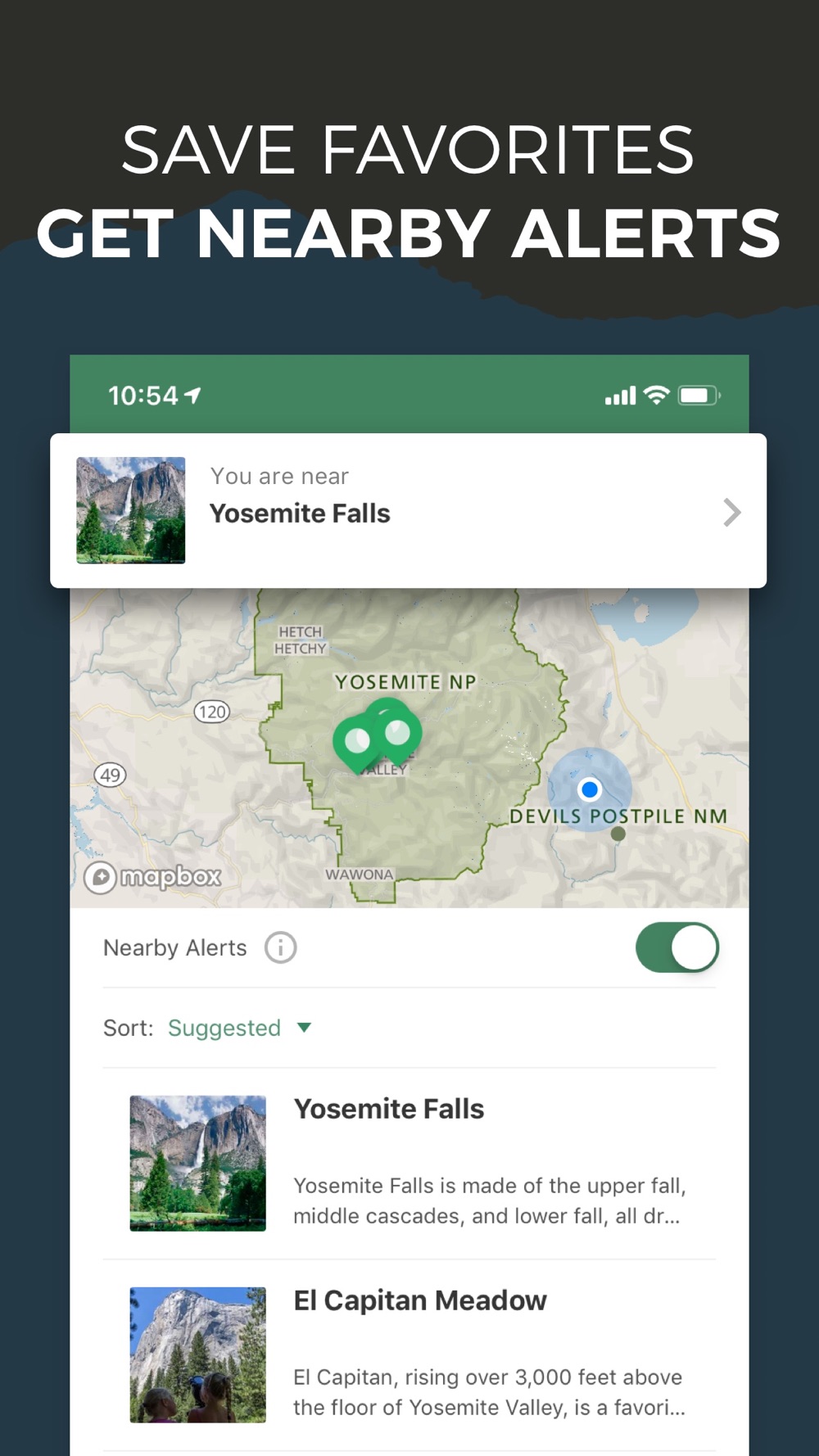
Task: Tap the location arrow beside the time
Action: [x=193, y=396]
